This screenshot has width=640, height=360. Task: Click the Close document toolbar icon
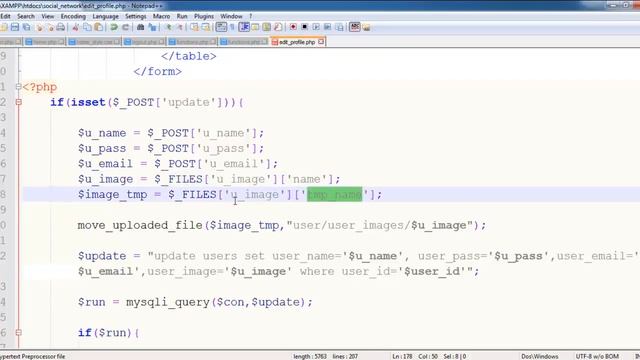point(40,27)
